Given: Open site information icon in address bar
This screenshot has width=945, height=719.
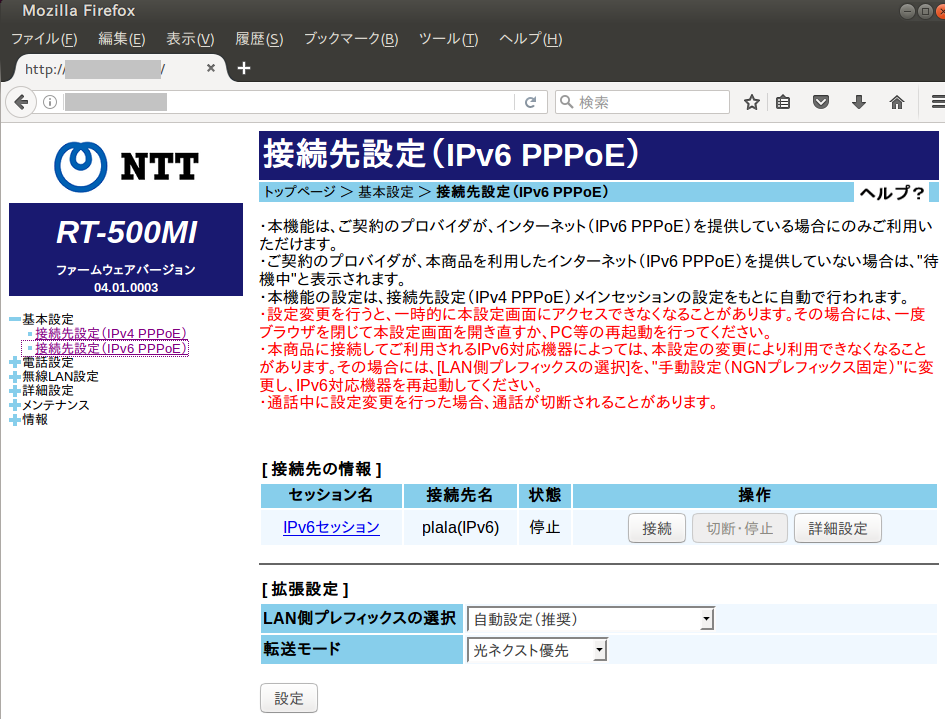Looking at the screenshot, I should (50, 102).
